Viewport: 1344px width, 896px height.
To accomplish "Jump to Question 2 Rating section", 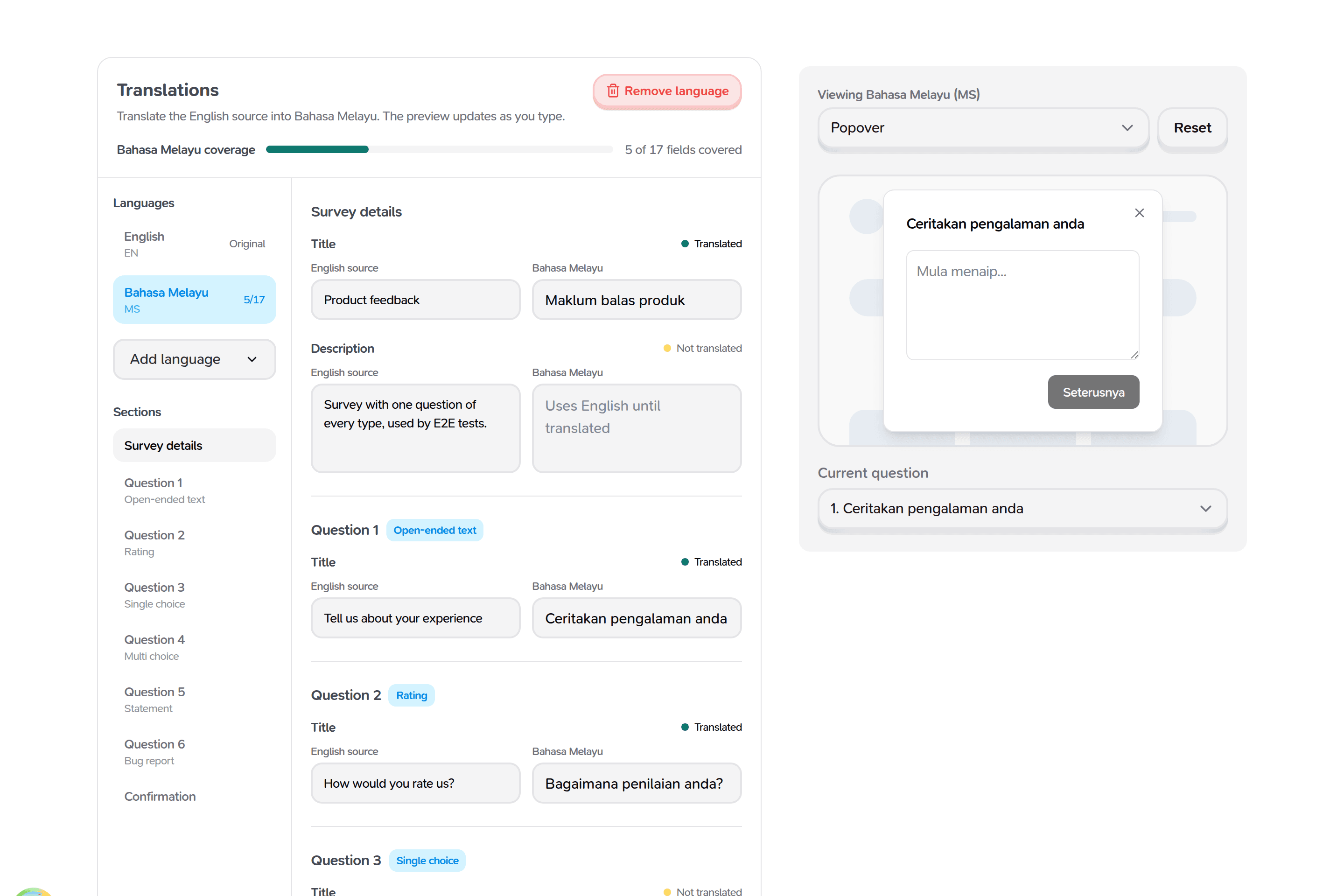I will click(x=194, y=543).
